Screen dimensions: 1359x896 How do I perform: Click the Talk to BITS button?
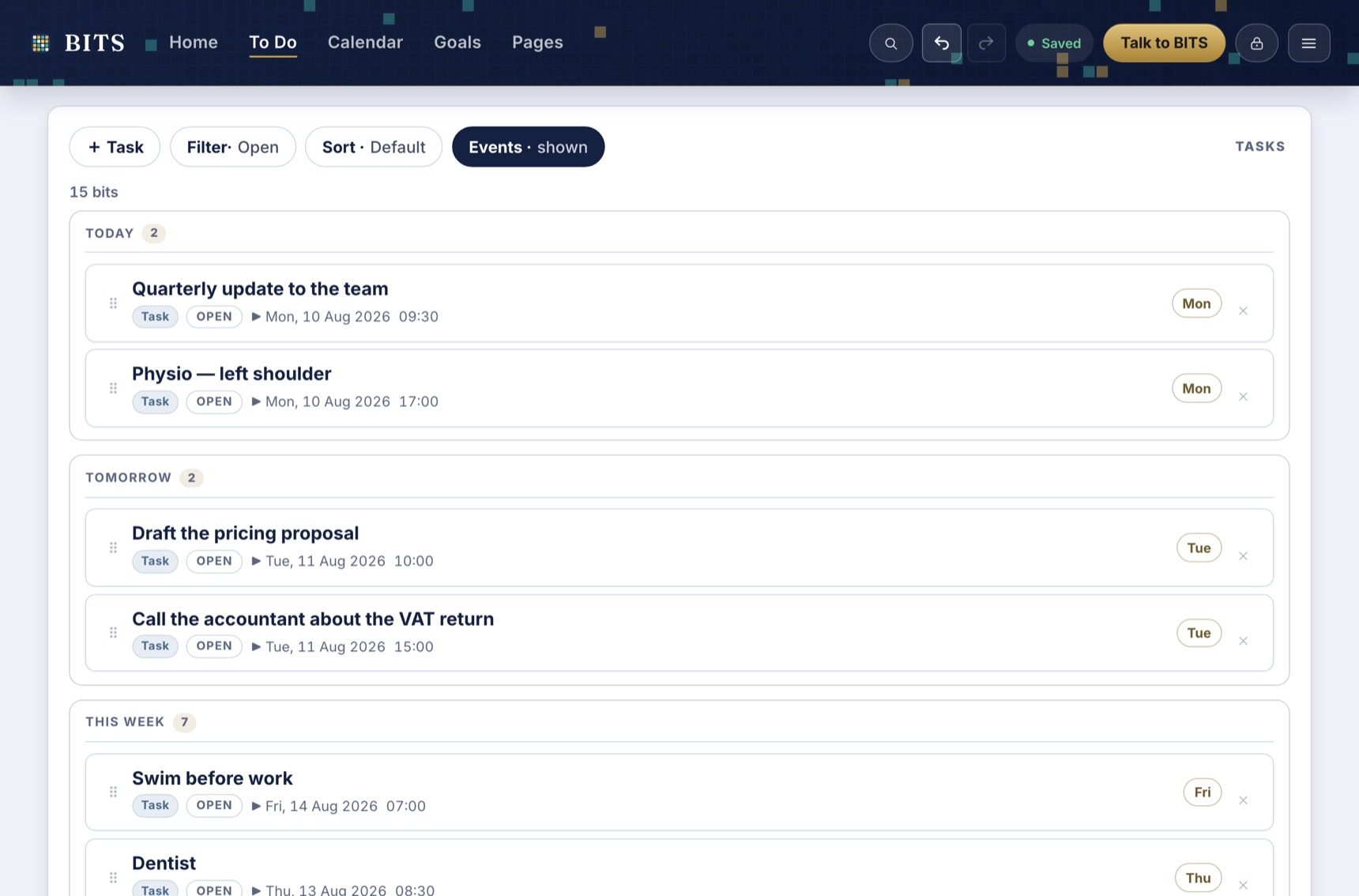click(1164, 43)
